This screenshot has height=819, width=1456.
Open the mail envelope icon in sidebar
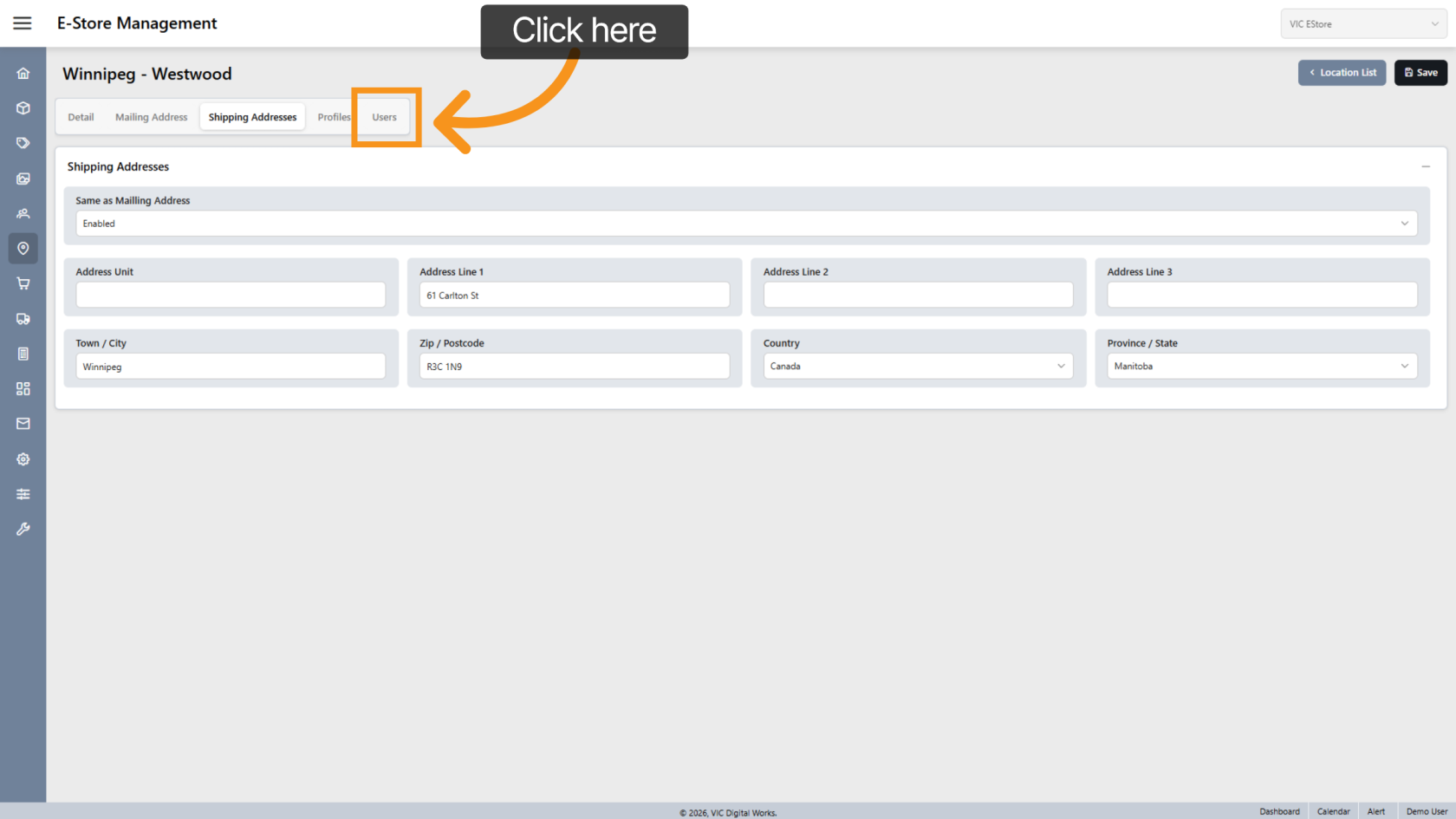(x=23, y=424)
